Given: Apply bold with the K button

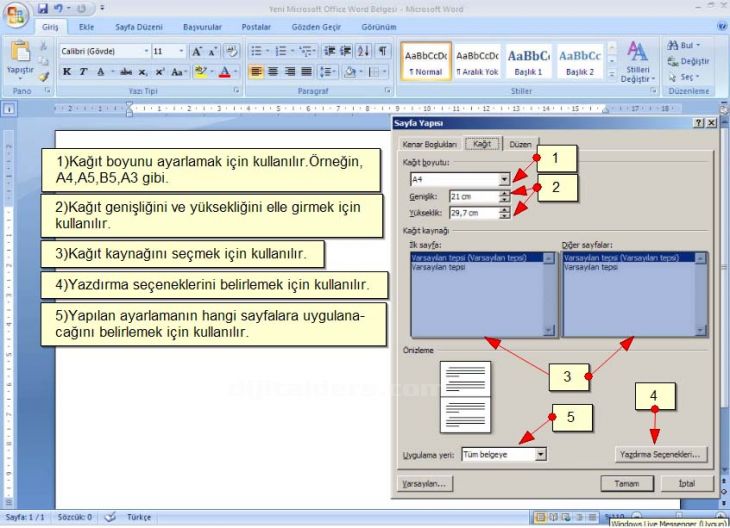Looking at the screenshot, I should point(67,72).
